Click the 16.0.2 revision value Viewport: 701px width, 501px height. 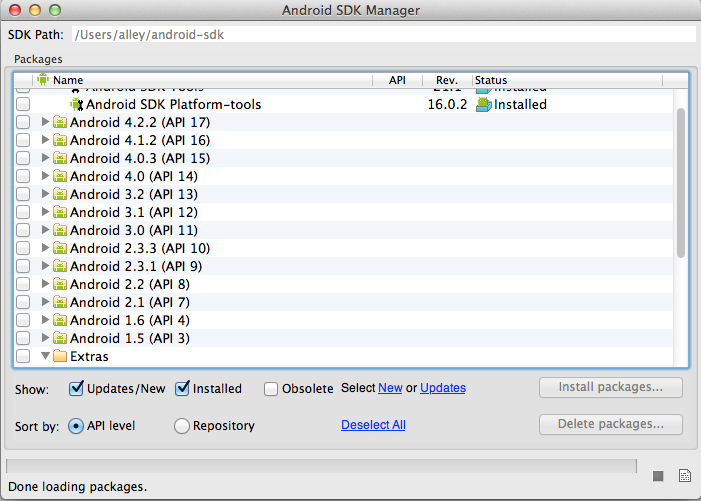coord(447,105)
